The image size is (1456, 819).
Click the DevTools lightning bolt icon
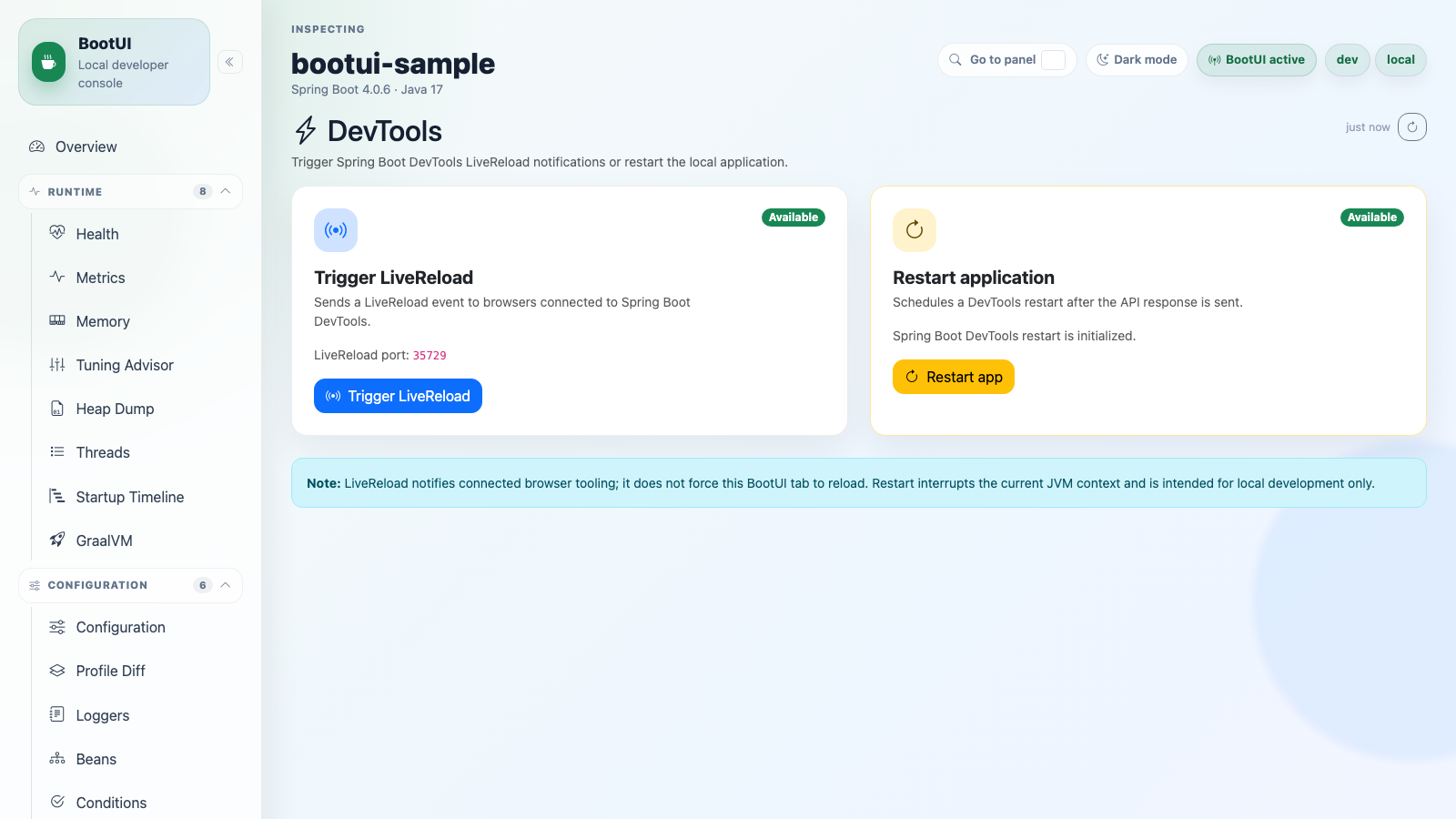pos(306,131)
